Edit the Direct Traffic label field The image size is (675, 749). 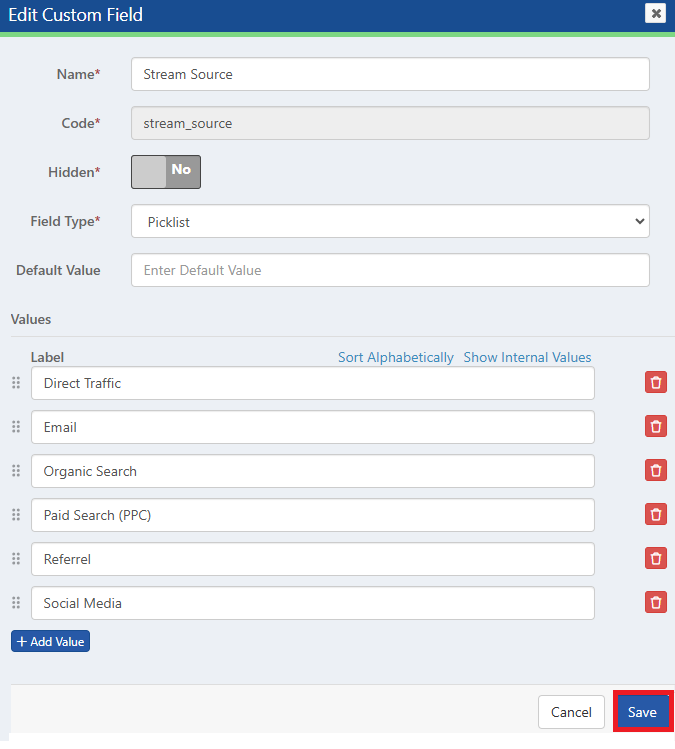coord(313,383)
